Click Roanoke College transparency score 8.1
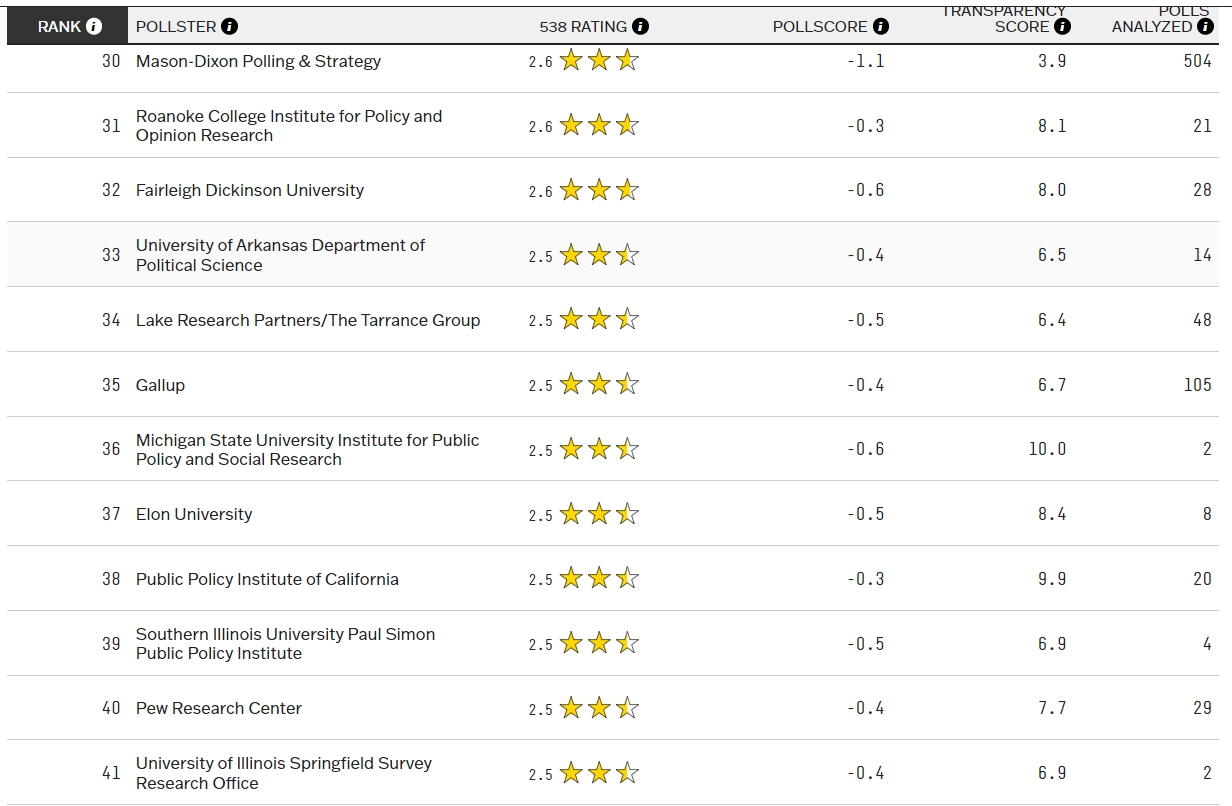Screen dimensions: 1232x806 click(x=1052, y=126)
